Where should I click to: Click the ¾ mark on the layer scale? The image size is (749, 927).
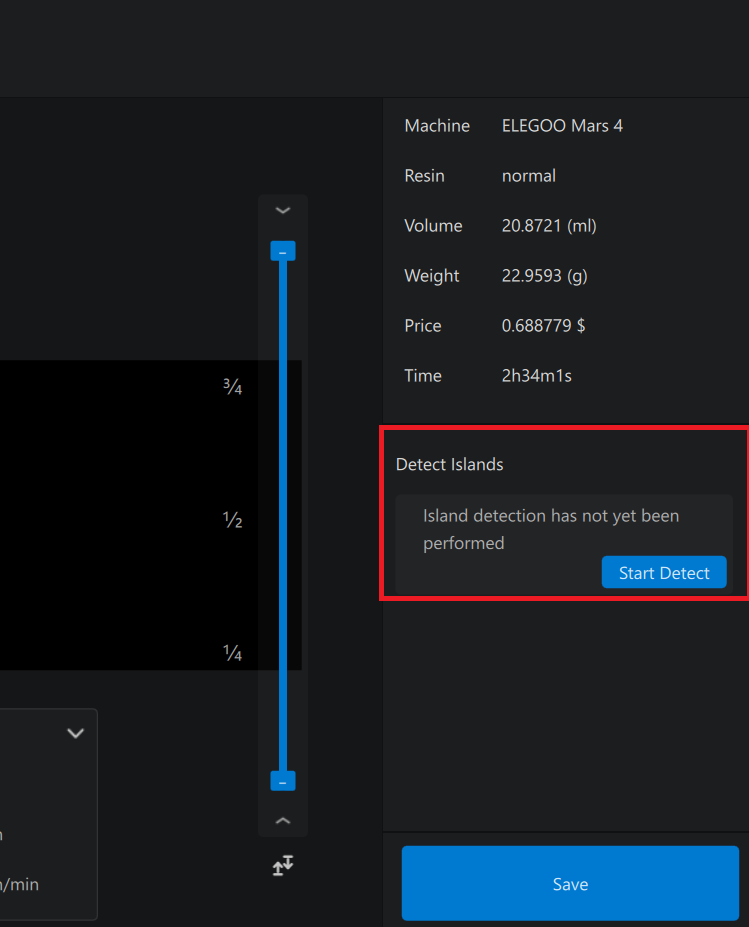click(232, 388)
